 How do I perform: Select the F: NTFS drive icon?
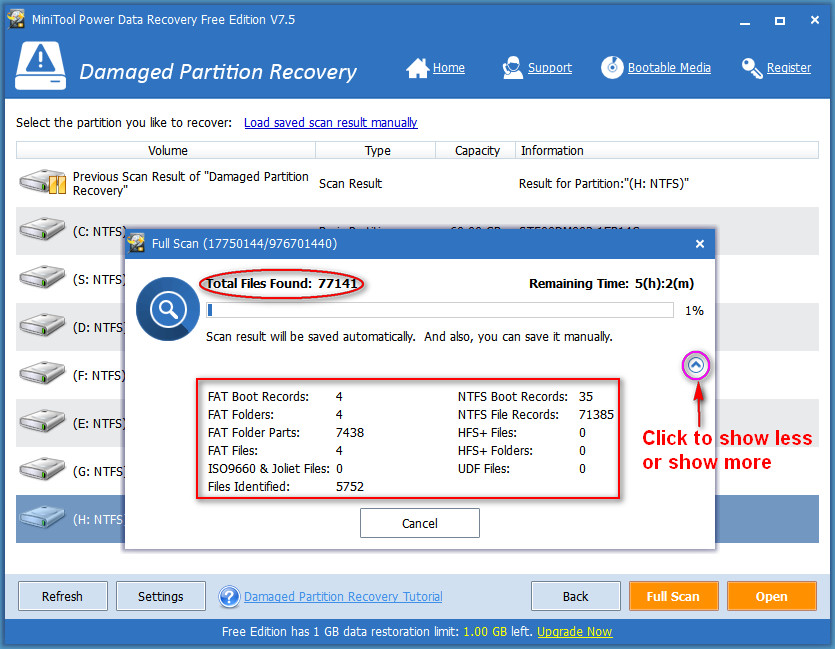[x=42, y=373]
